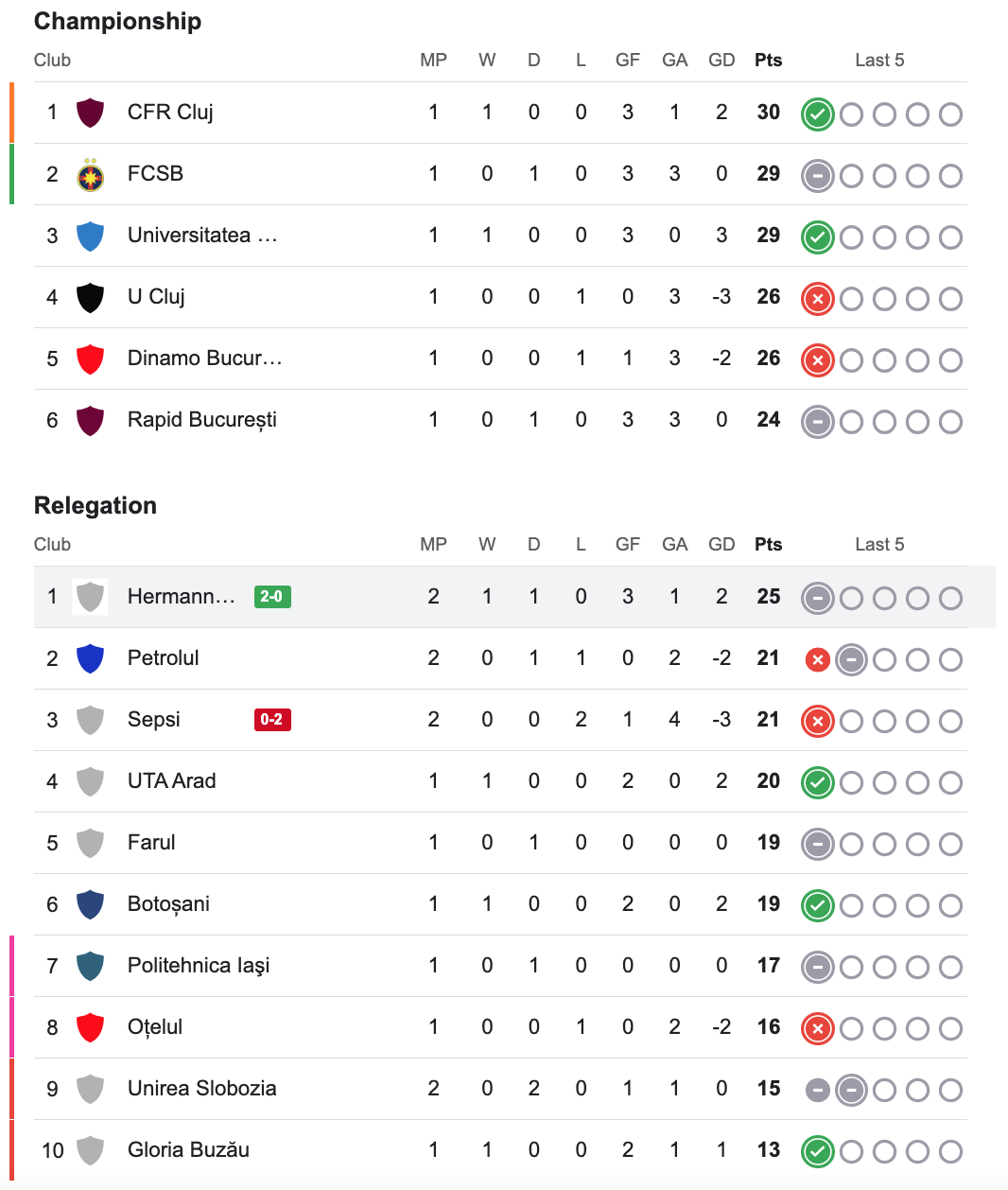Click the FCSB club crest icon

tap(90, 174)
